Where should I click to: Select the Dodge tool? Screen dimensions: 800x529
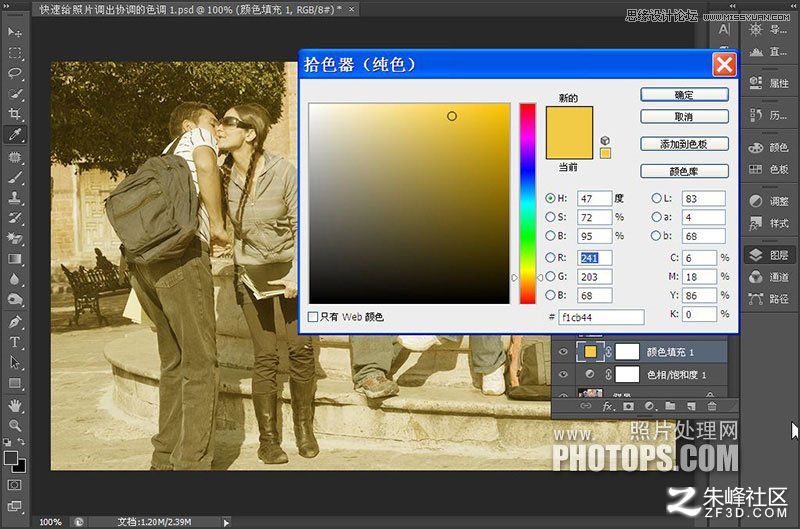click(15, 299)
